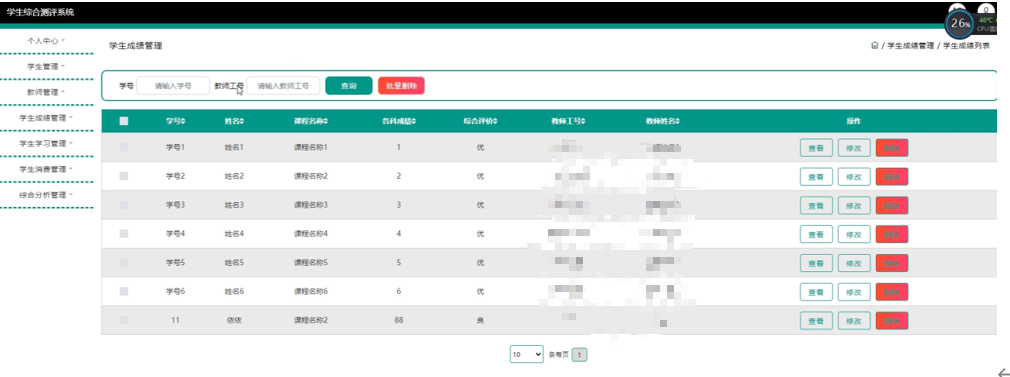Click the red delete button for 学号3
Viewport: 1010px width, 377px height.
click(892, 206)
